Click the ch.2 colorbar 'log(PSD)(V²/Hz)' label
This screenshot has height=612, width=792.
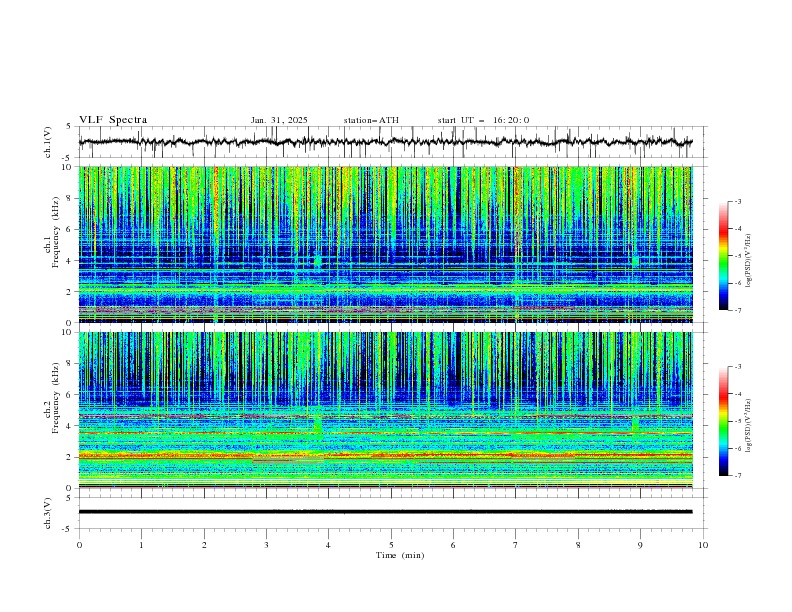click(x=748, y=426)
